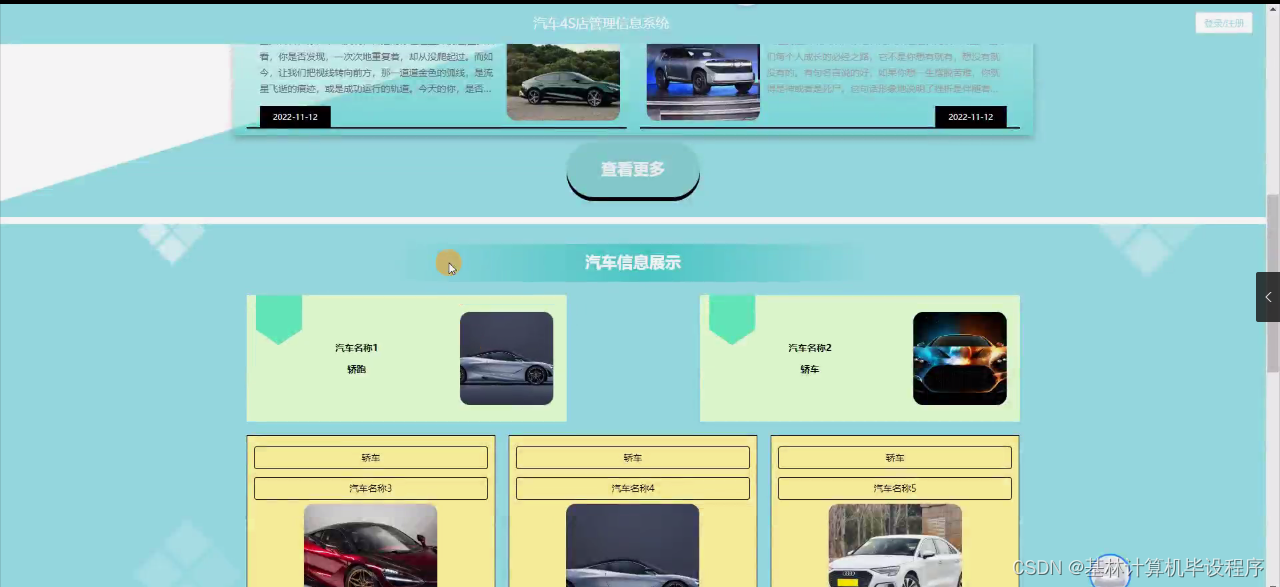Open the right news article dated 2022-11-12
The height and width of the screenshot is (587, 1280).
pyautogui.click(x=969, y=116)
